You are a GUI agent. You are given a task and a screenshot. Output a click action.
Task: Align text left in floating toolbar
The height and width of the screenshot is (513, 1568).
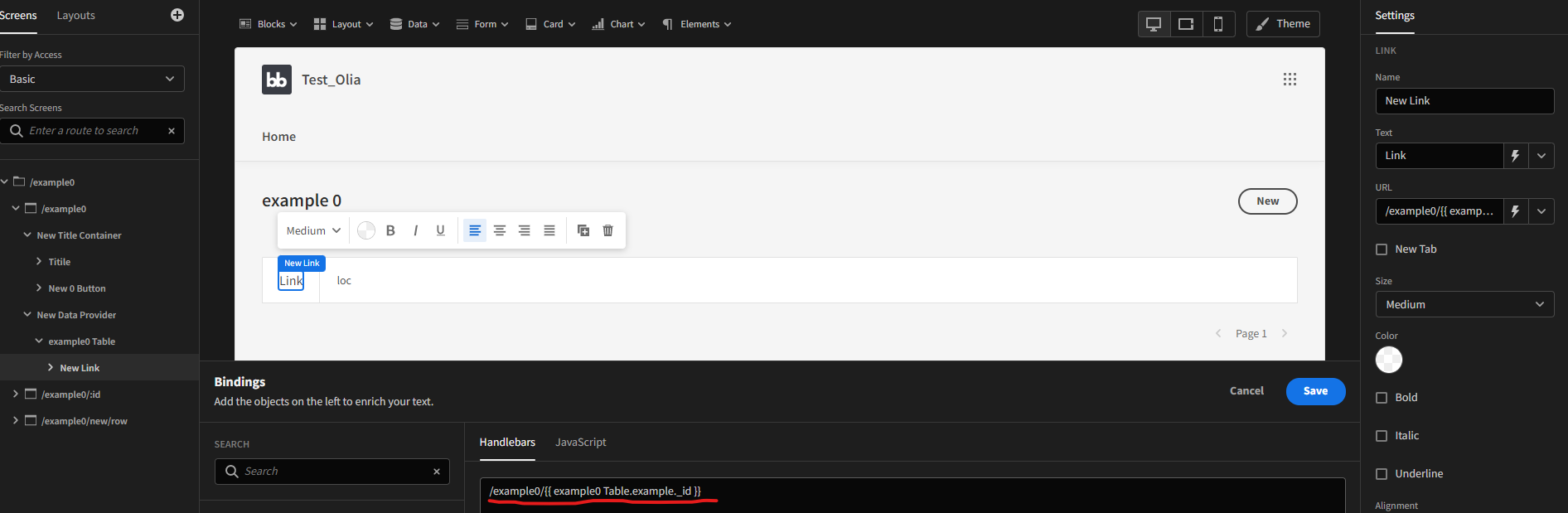tap(475, 230)
